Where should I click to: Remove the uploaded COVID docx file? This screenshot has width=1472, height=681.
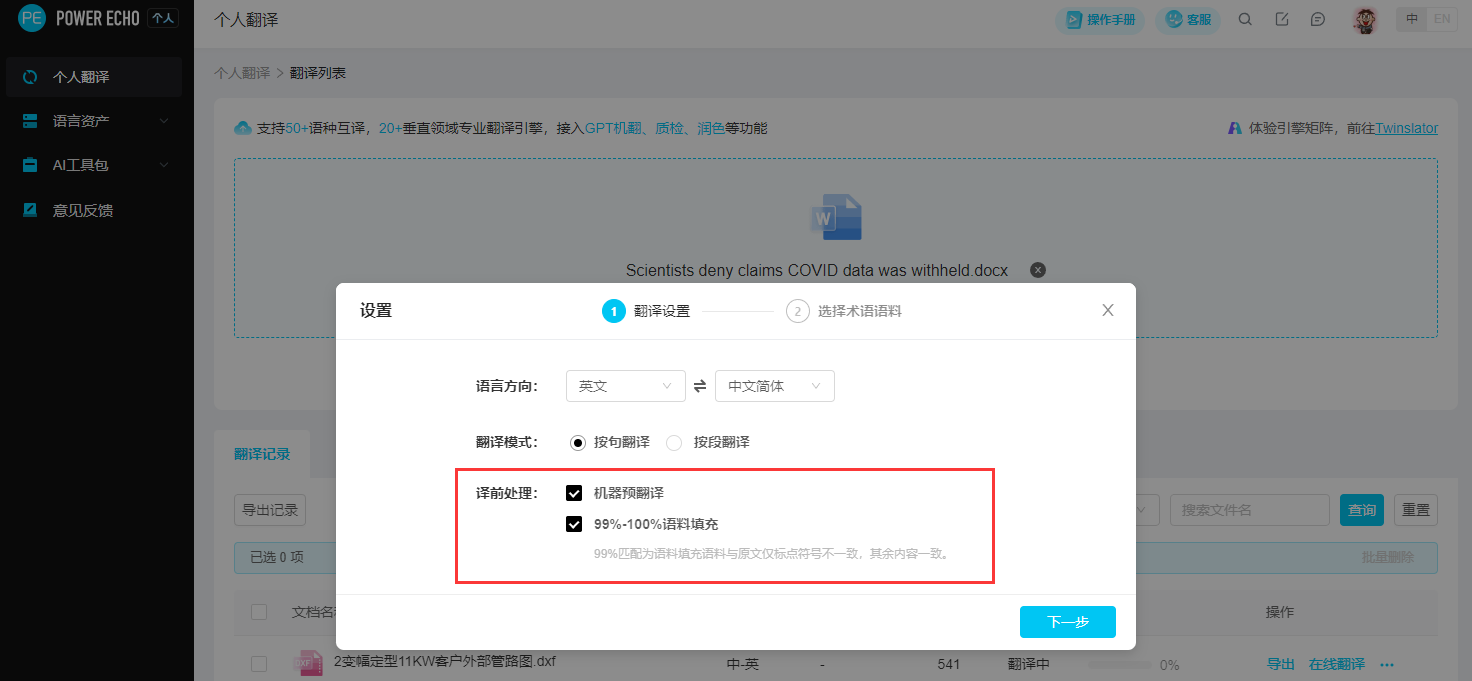pyautogui.click(x=1037, y=269)
